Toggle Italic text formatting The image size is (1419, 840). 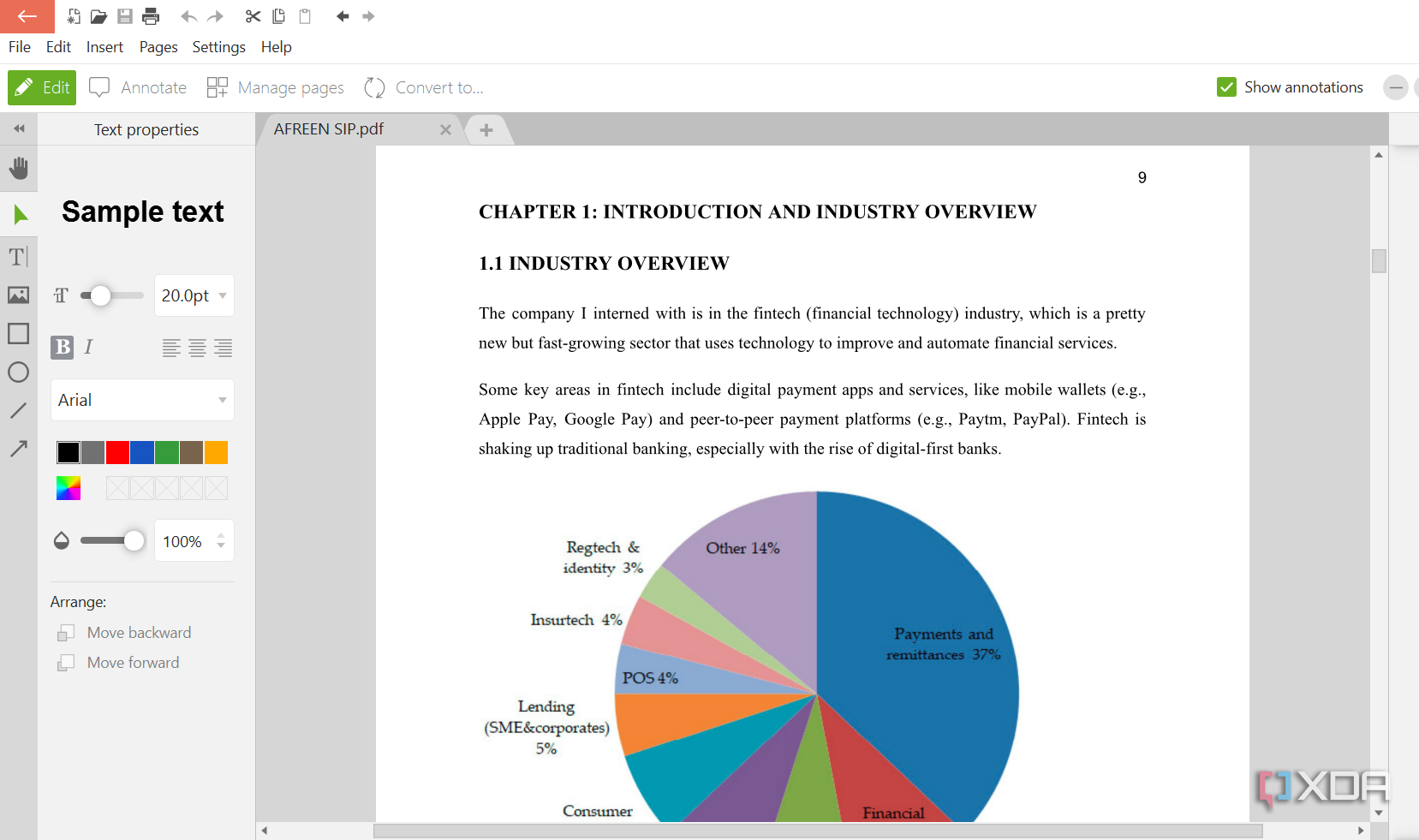(88, 347)
